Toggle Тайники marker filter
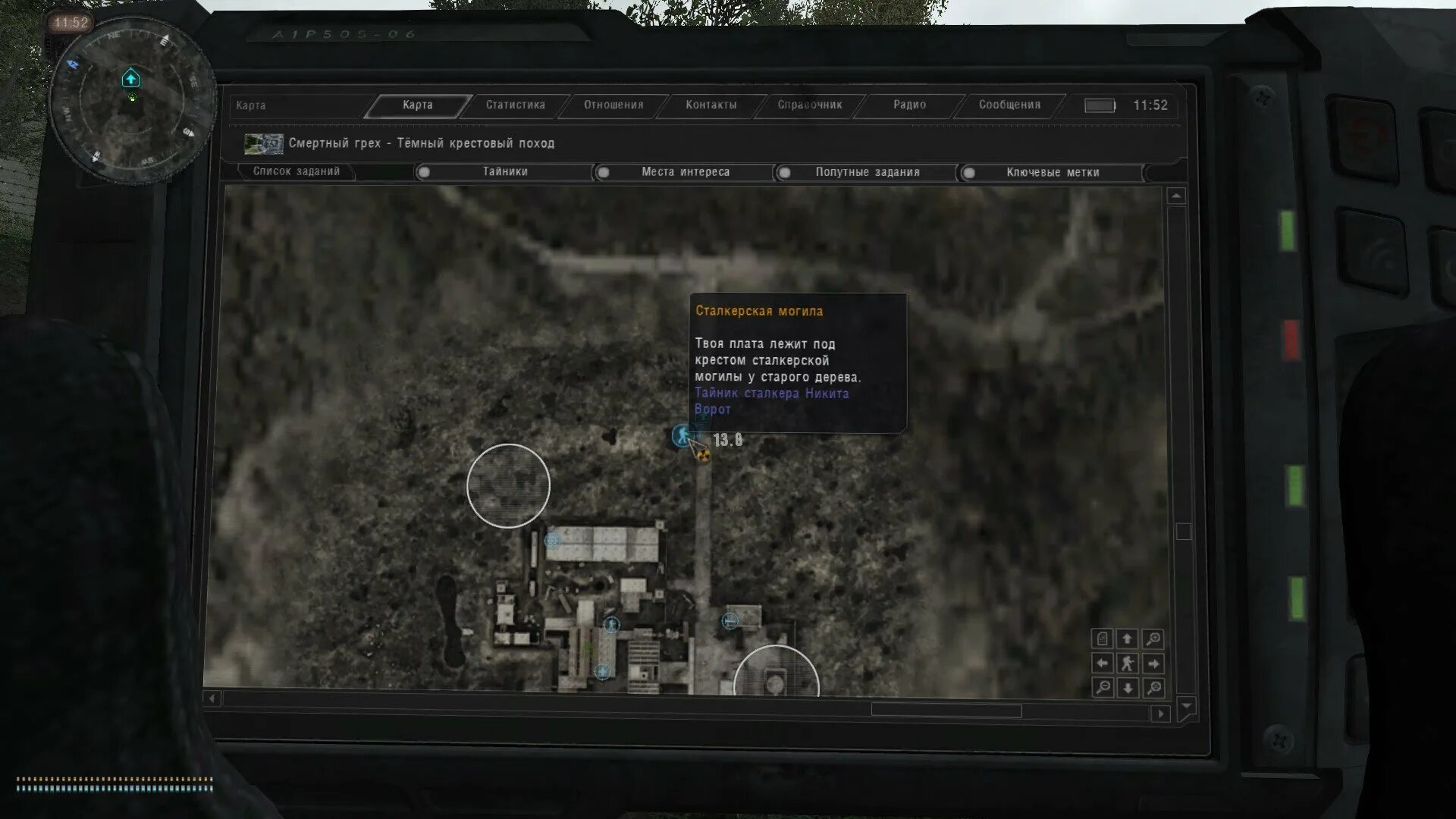The width and height of the screenshot is (1456, 819). point(425,172)
